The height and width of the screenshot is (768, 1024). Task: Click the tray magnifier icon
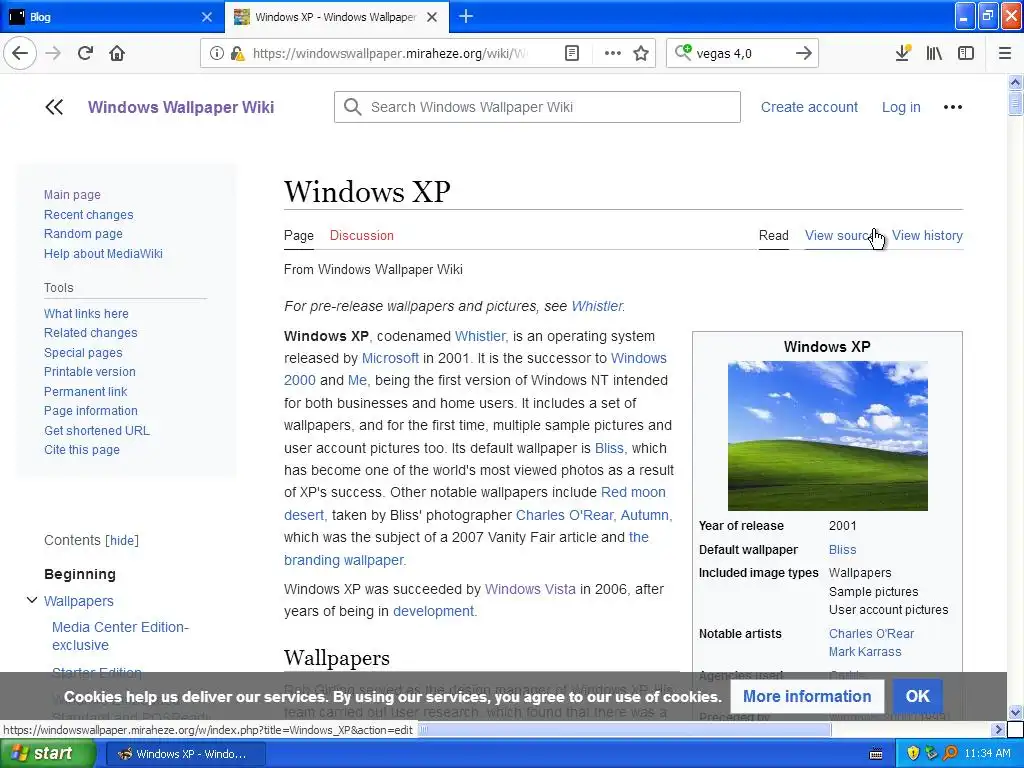point(950,753)
